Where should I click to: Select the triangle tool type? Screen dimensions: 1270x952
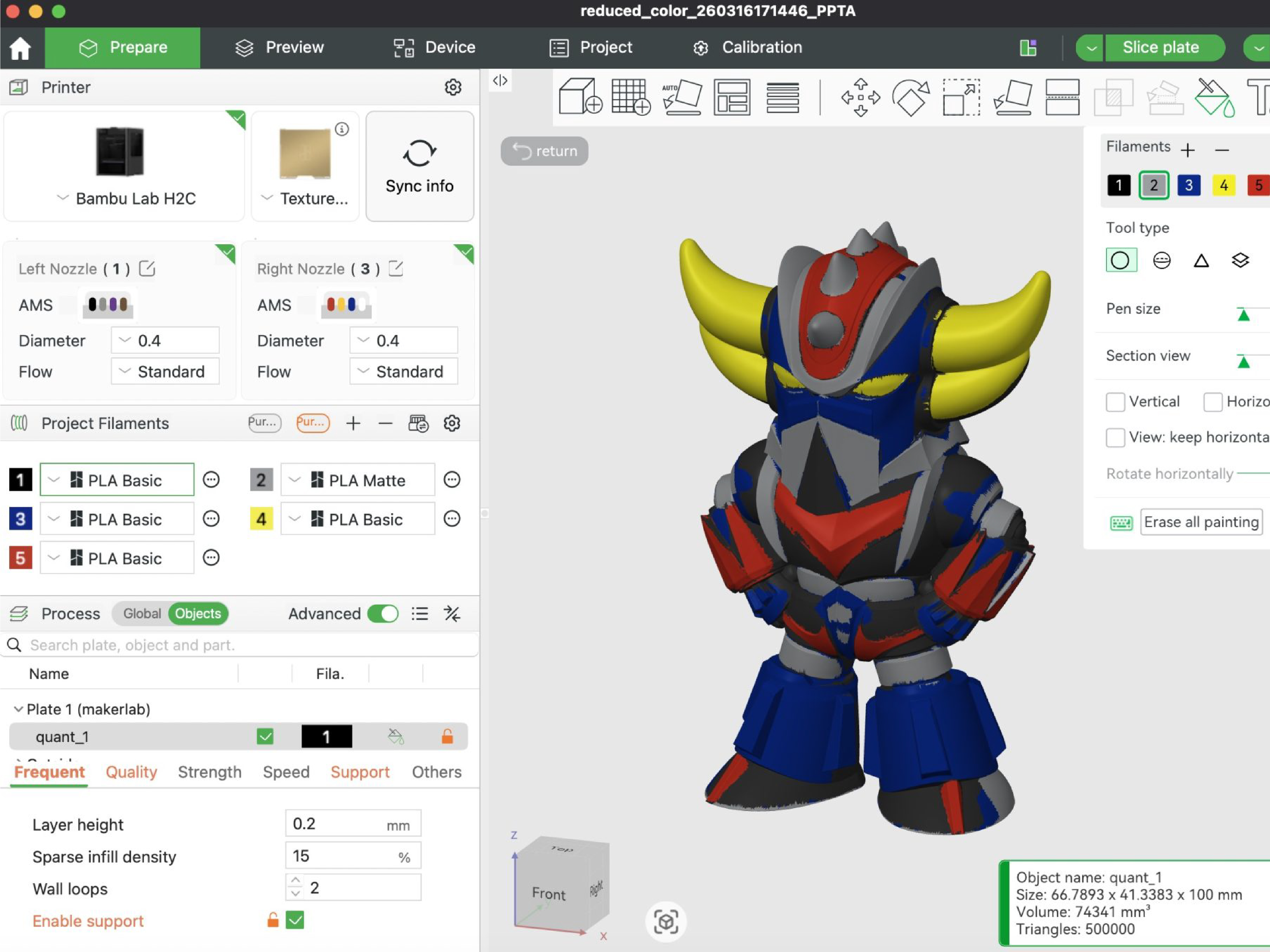[1201, 261]
